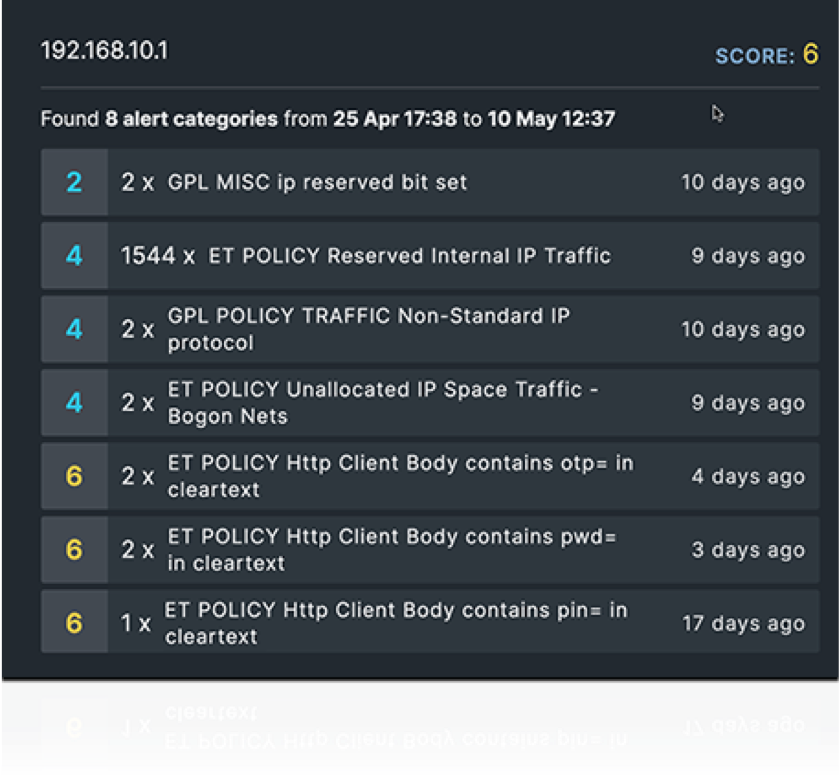Click the 192.168.10.1 IP address heading
The width and height of the screenshot is (840, 776).
pos(104,51)
